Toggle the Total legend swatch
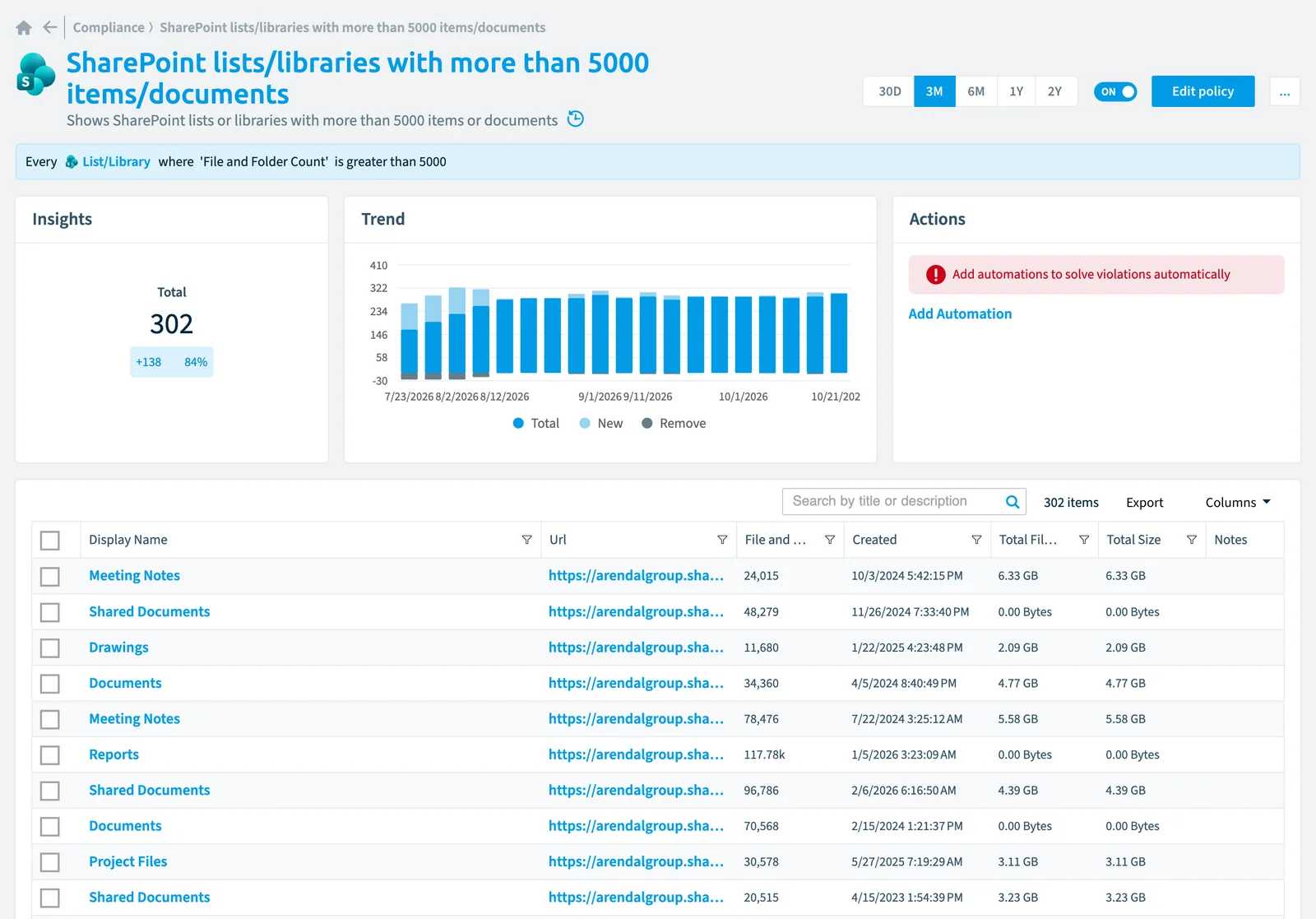The width and height of the screenshot is (1316, 919). (518, 423)
